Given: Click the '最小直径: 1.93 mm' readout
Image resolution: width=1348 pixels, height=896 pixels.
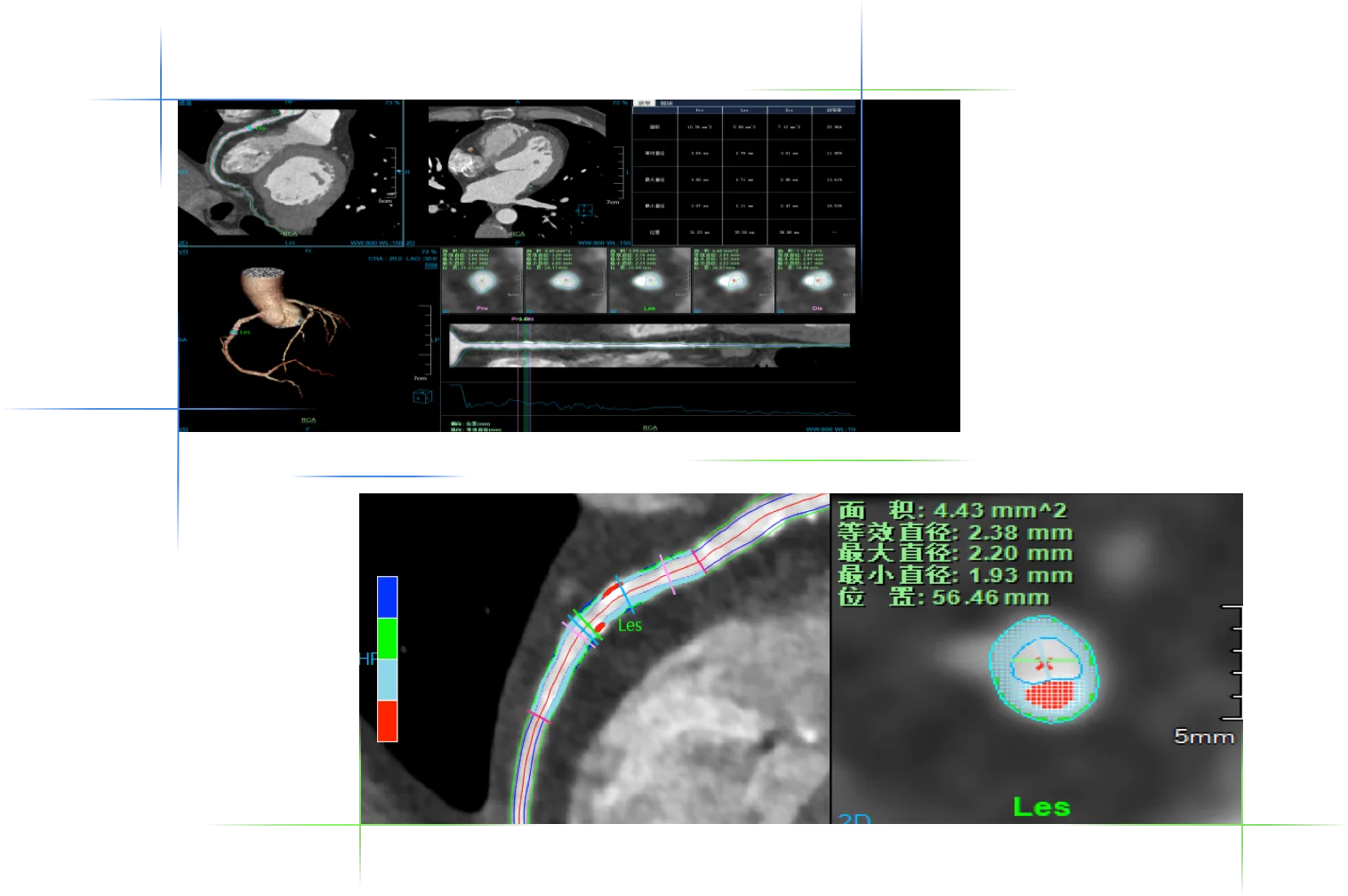Looking at the screenshot, I should (955, 575).
